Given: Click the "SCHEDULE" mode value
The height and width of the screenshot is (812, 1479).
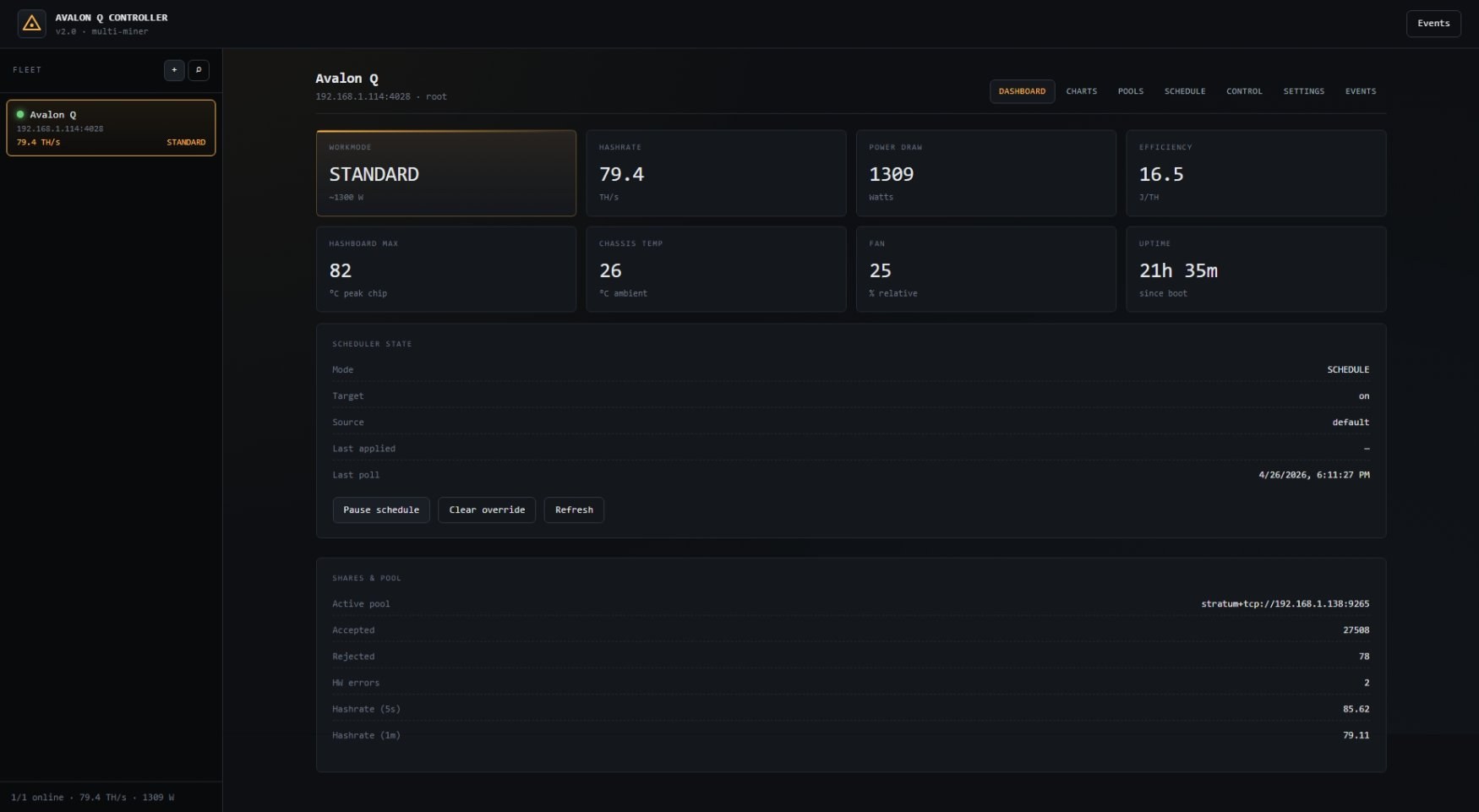Looking at the screenshot, I should pos(1348,369).
